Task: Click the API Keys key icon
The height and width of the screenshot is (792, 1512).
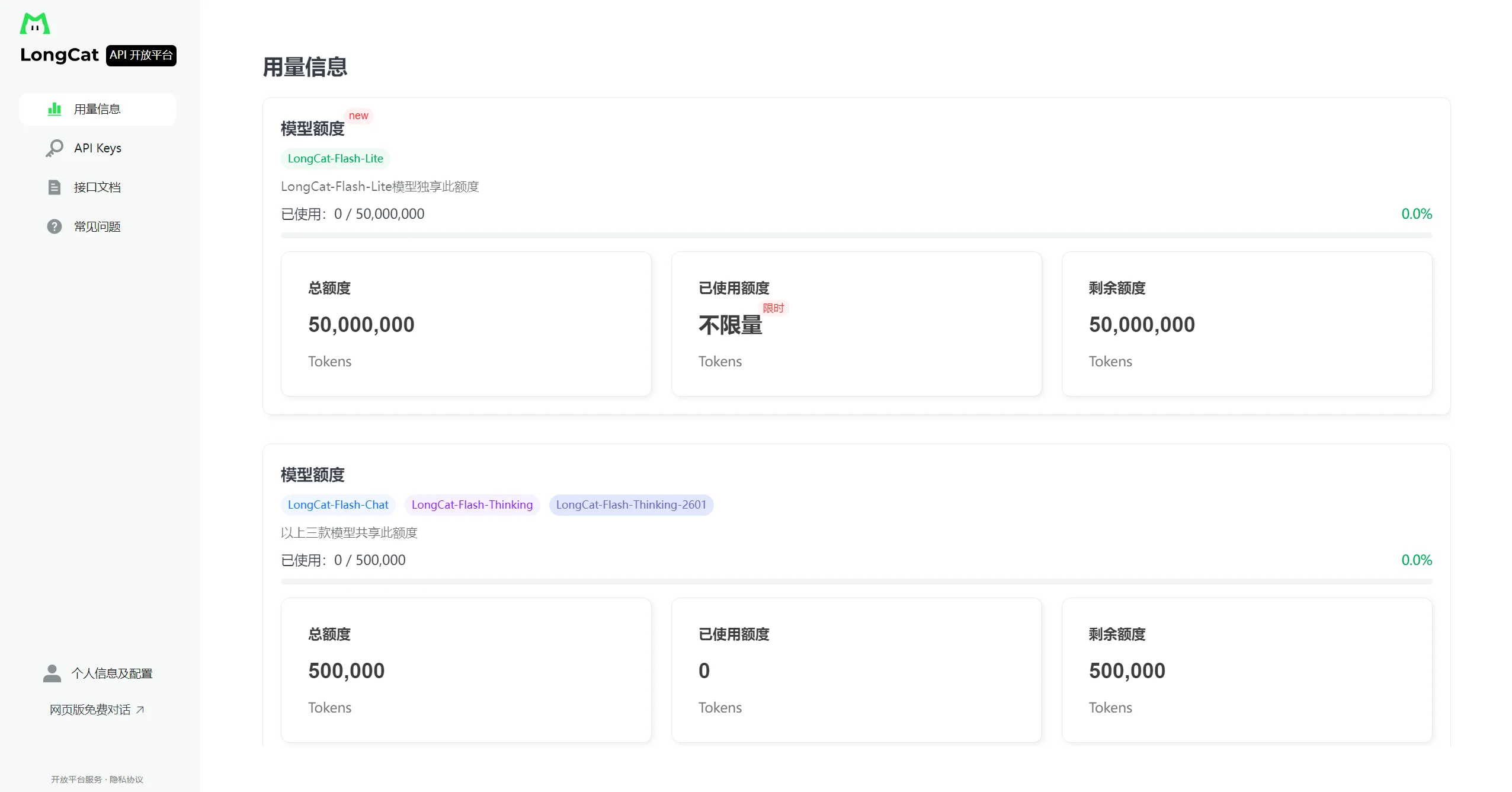Action: point(55,148)
